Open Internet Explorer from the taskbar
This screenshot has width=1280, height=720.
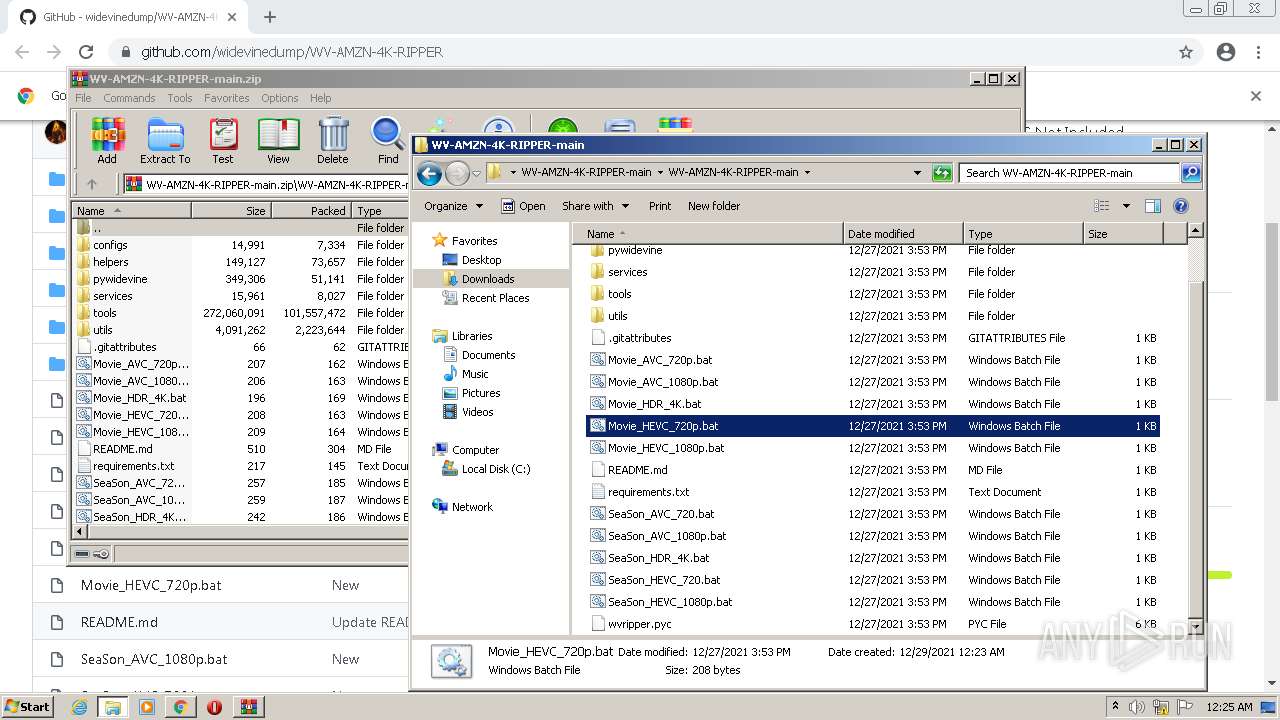(x=80, y=707)
